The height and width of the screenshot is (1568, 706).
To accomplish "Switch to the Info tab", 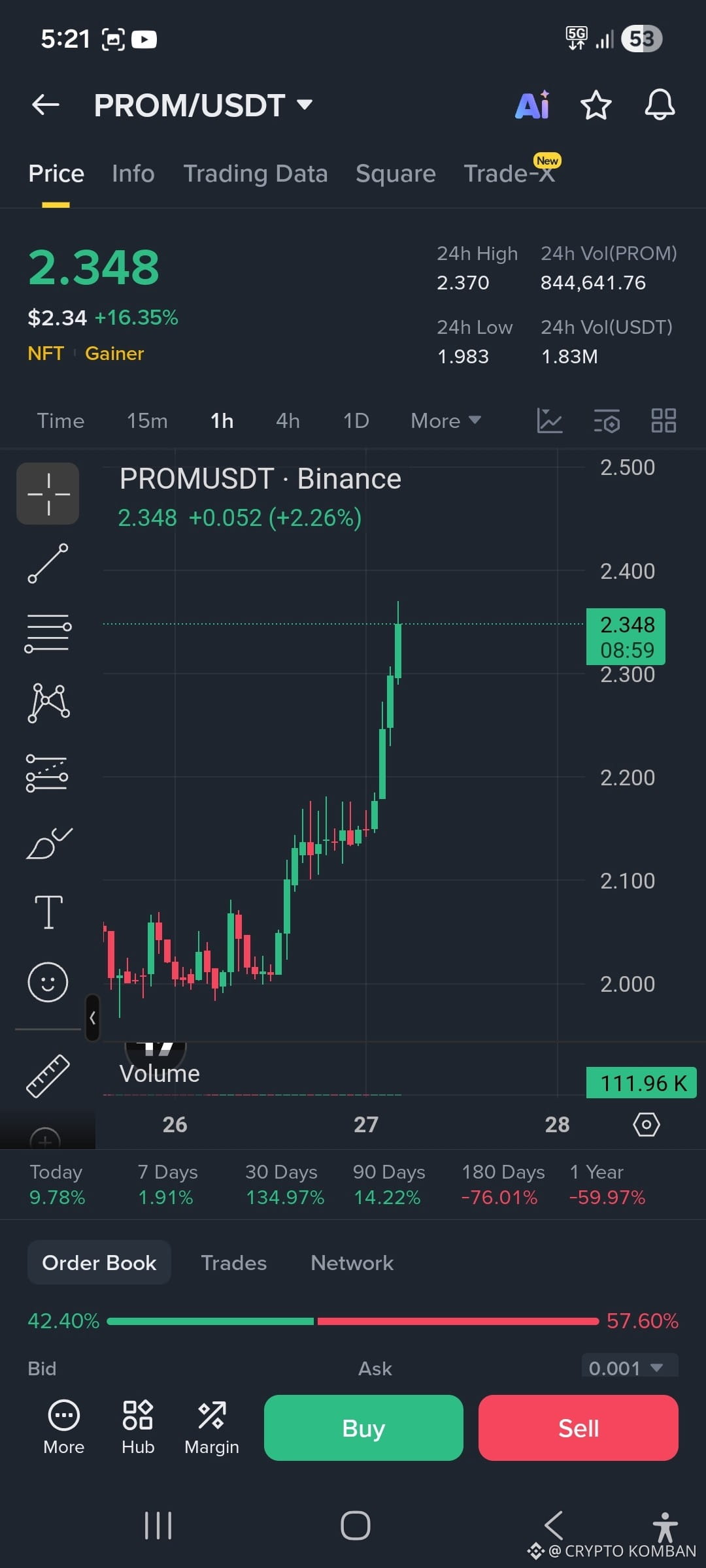I will coord(133,174).
